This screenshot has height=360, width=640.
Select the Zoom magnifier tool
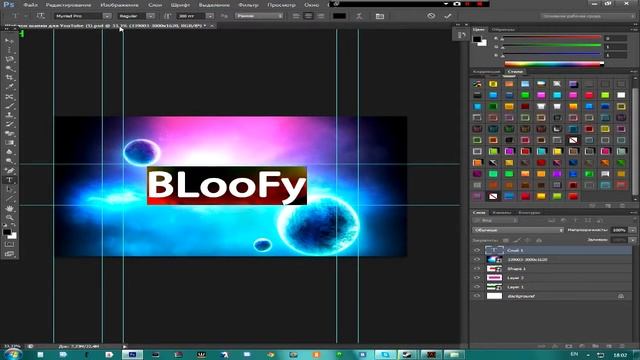[x=9, y=217]
